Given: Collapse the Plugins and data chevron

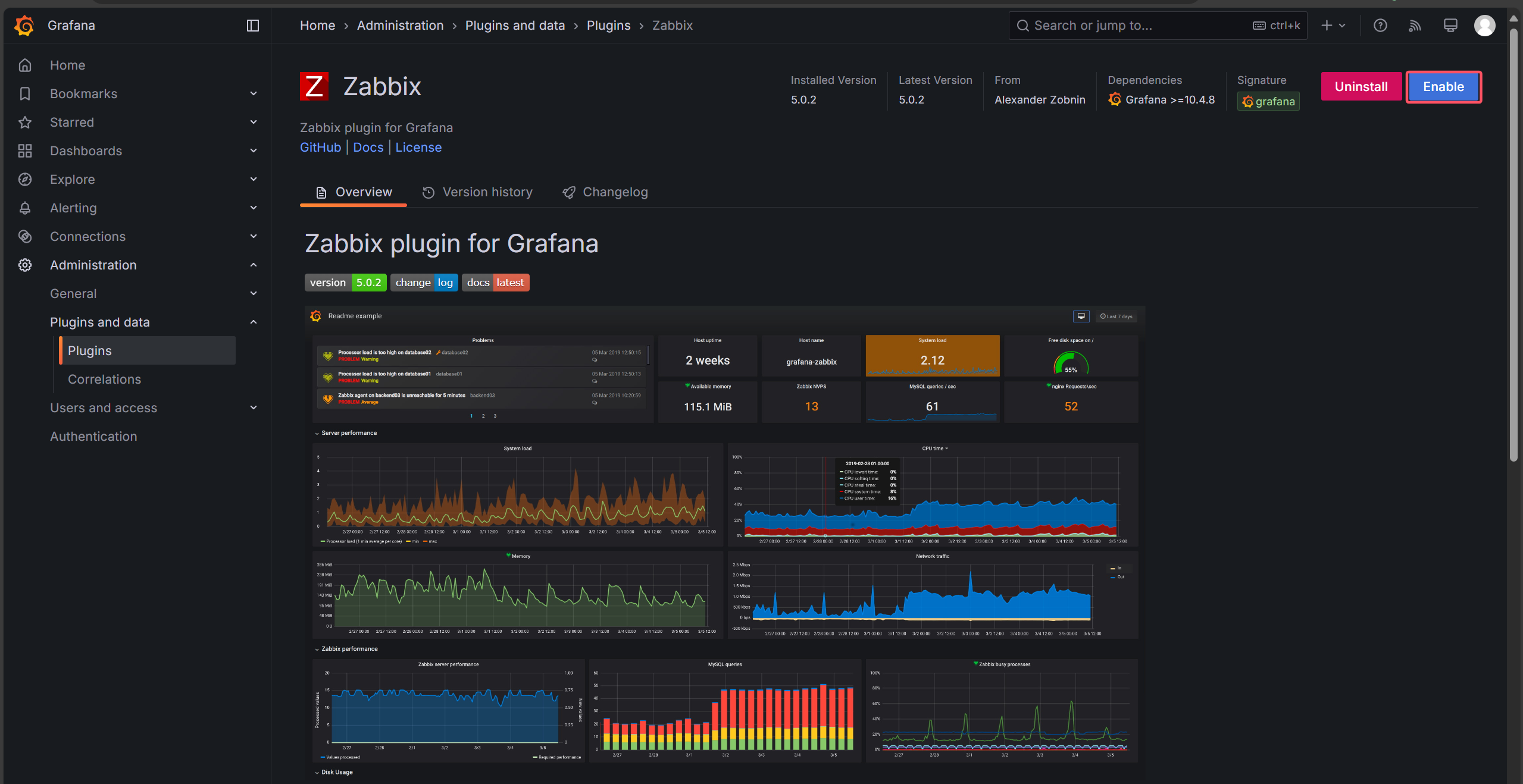Looking at the screenshot, I should (x=254, y=322).
